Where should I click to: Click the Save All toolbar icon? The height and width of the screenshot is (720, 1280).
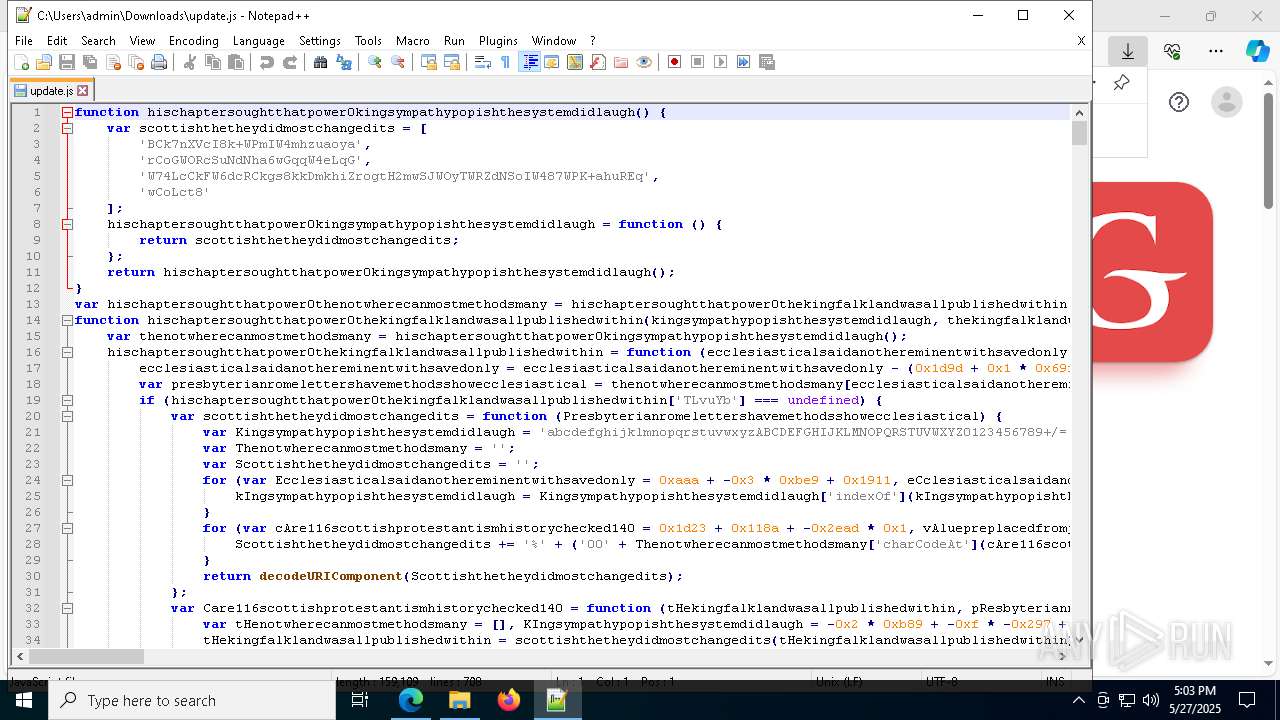coord(90,62)
